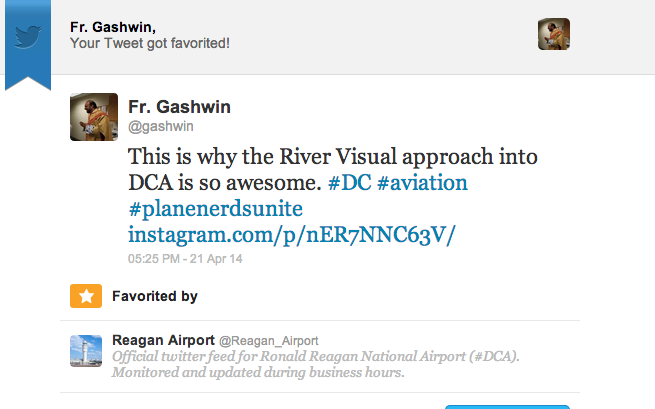Click the "Fr. Gashwin," greeting in the header
This screenshot has height=409, width=655.
click(112, 28)
